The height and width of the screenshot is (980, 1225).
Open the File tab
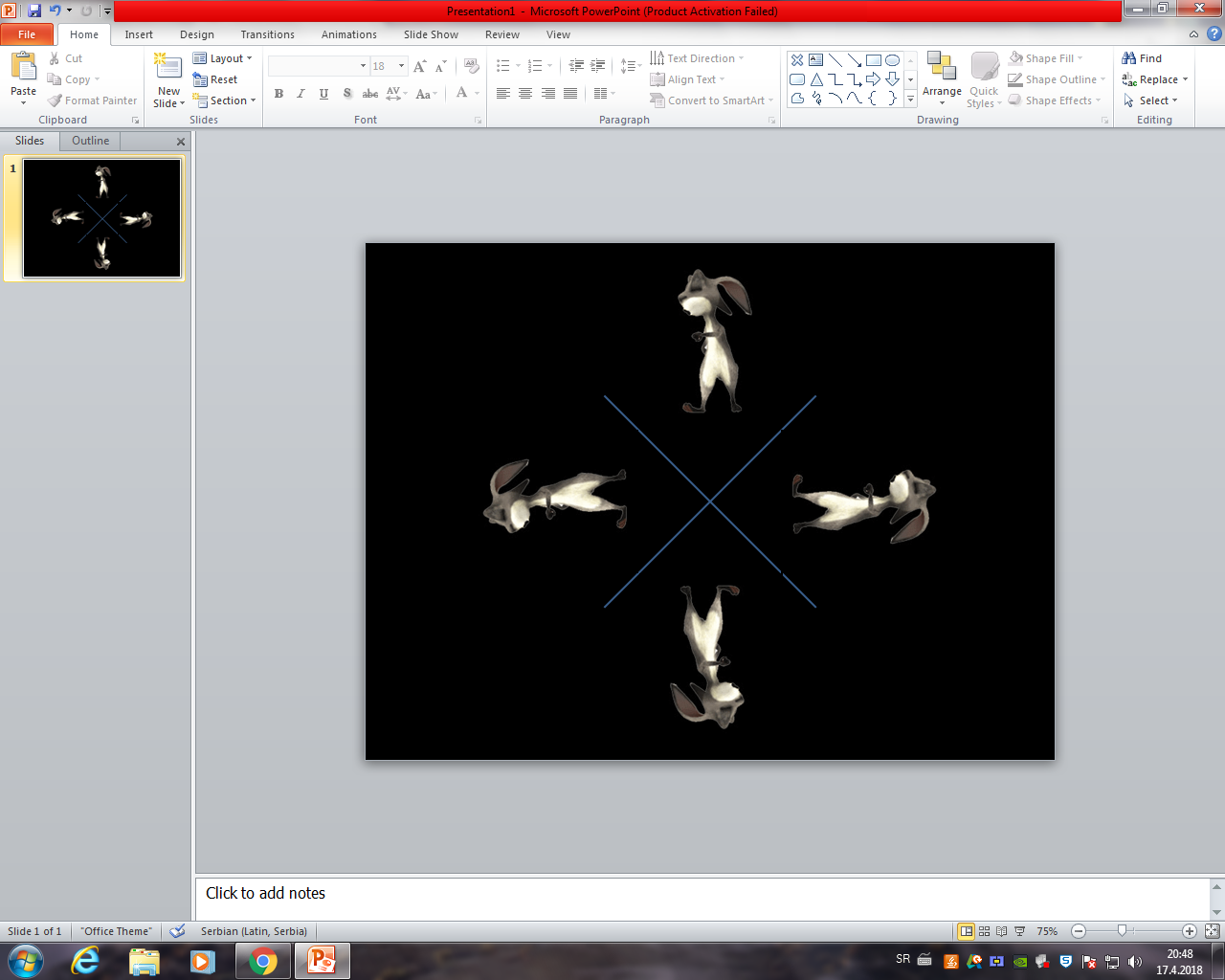click(27, 34)
